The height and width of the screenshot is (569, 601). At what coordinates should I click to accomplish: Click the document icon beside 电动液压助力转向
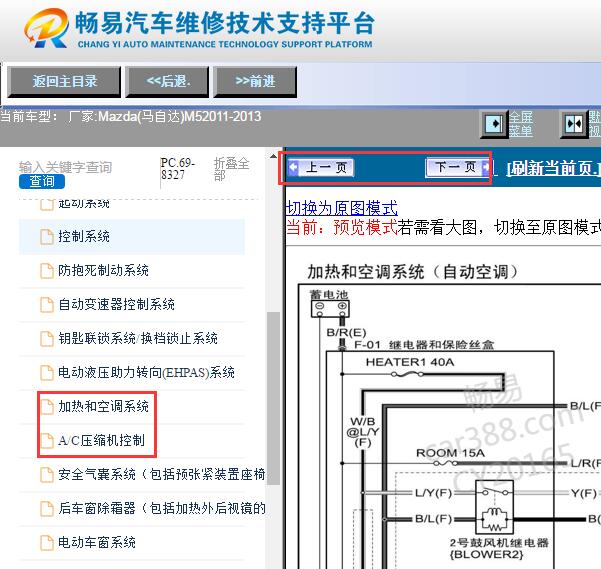(x=47, y=372)
